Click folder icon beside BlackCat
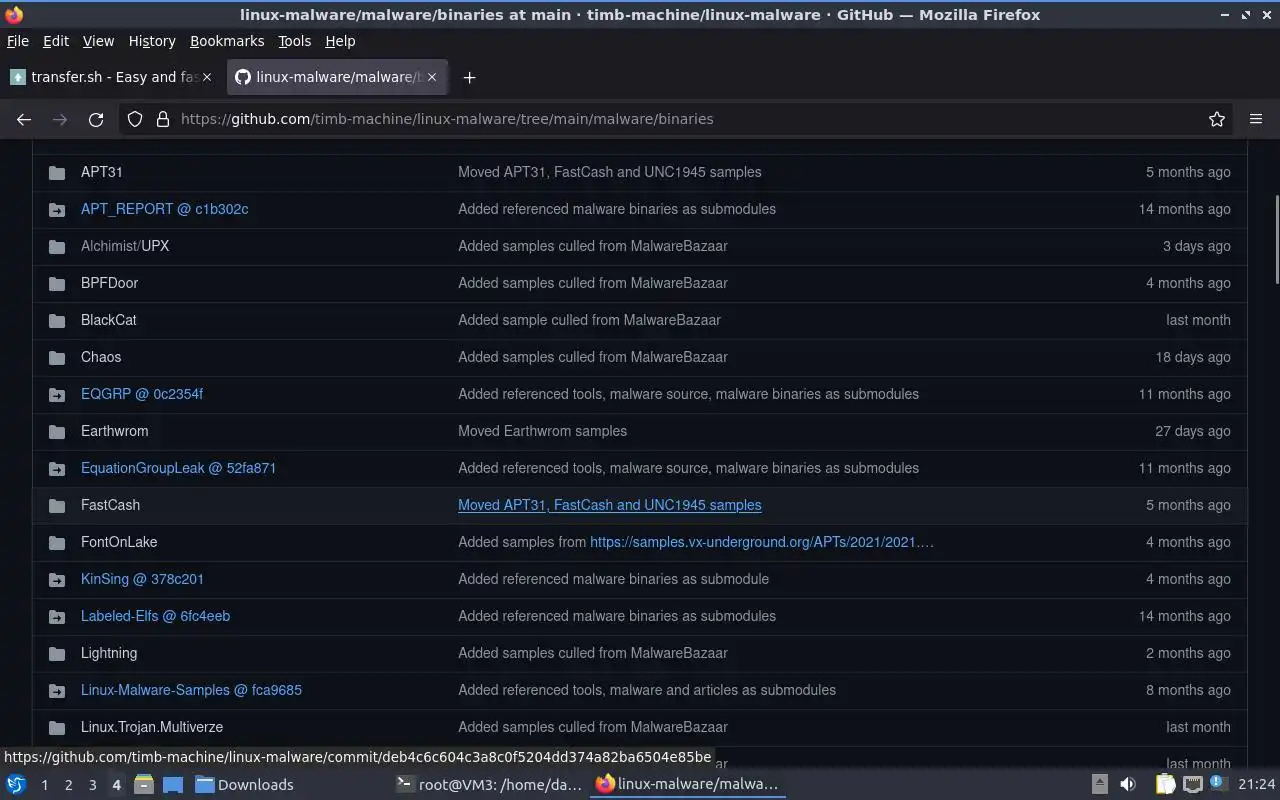 [57, 321]
